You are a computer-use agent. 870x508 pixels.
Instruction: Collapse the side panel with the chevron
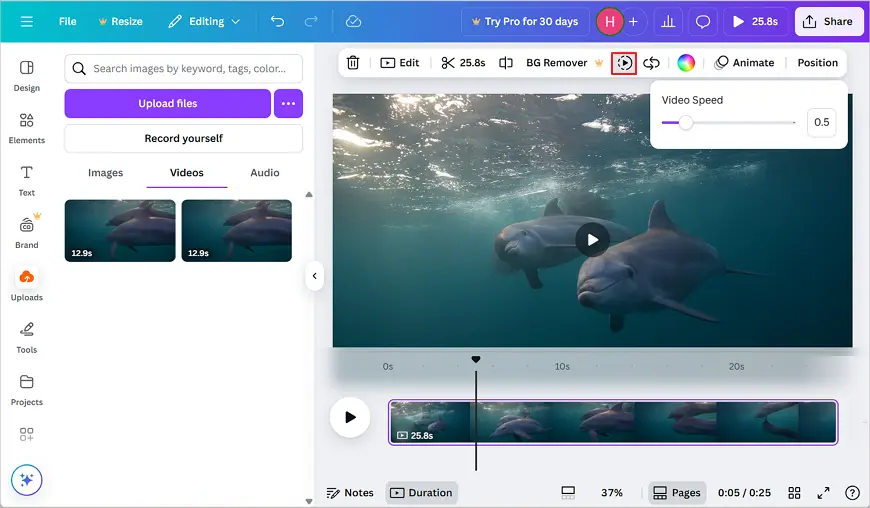pyautogui.click(x=315, y=276)
